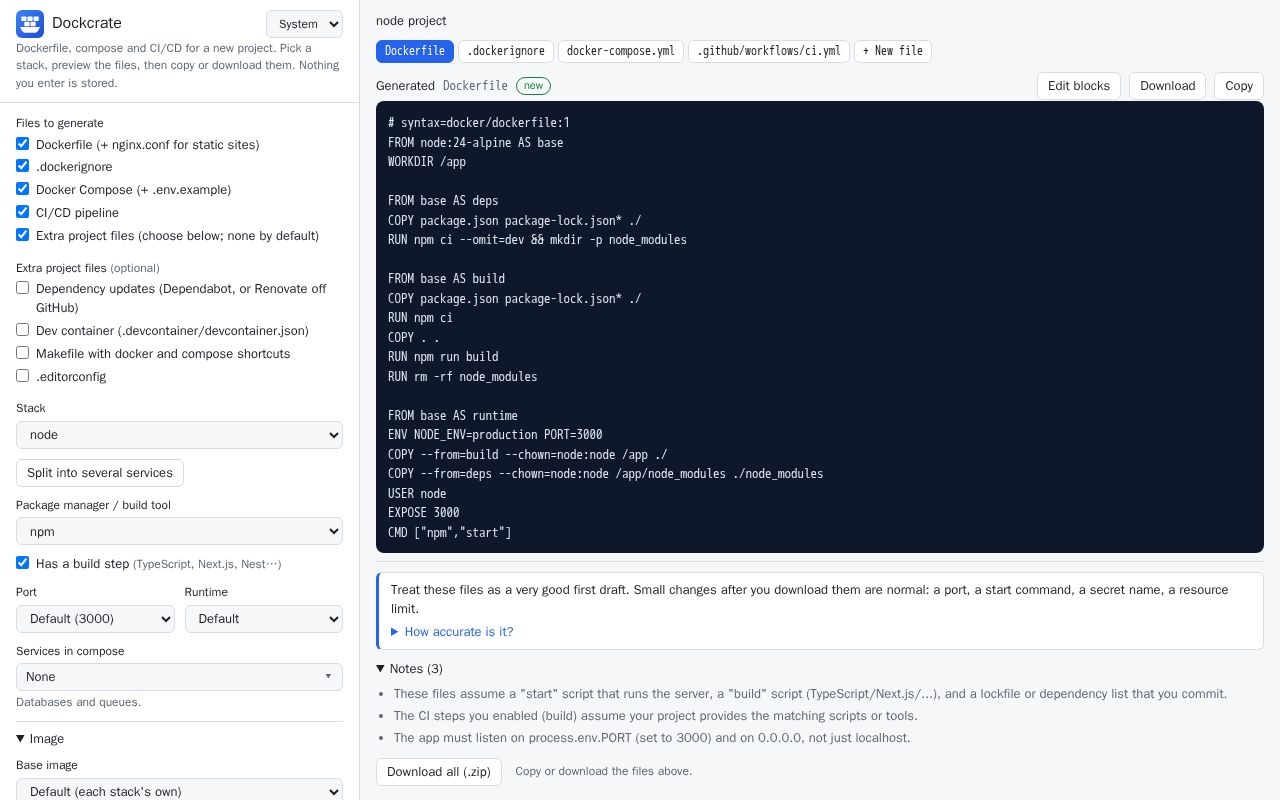The image size is (1280, 800).
Task: Click Download all (.zip) button
Action: point(439,772)
